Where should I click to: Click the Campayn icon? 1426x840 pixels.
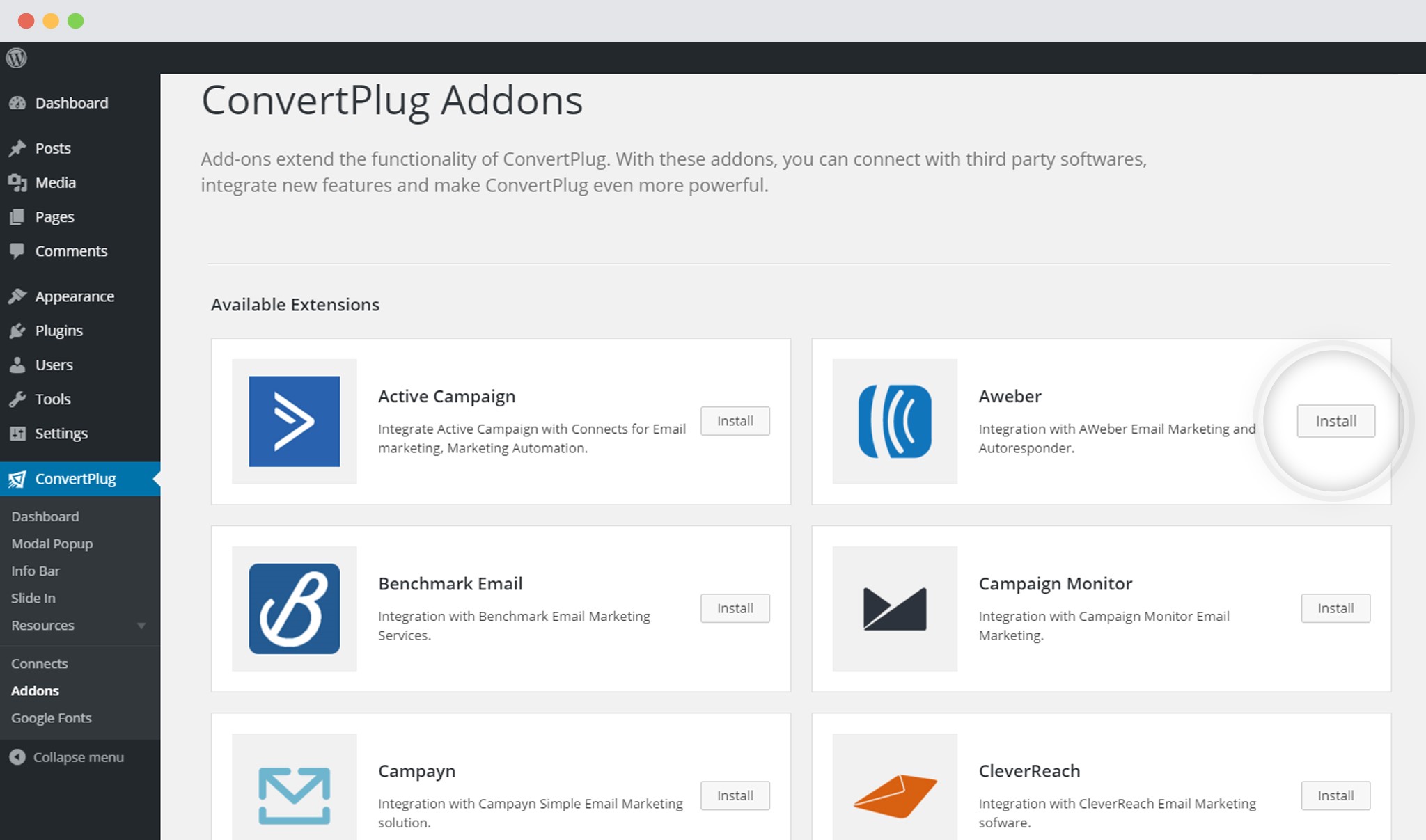click(x=294, y=796)
